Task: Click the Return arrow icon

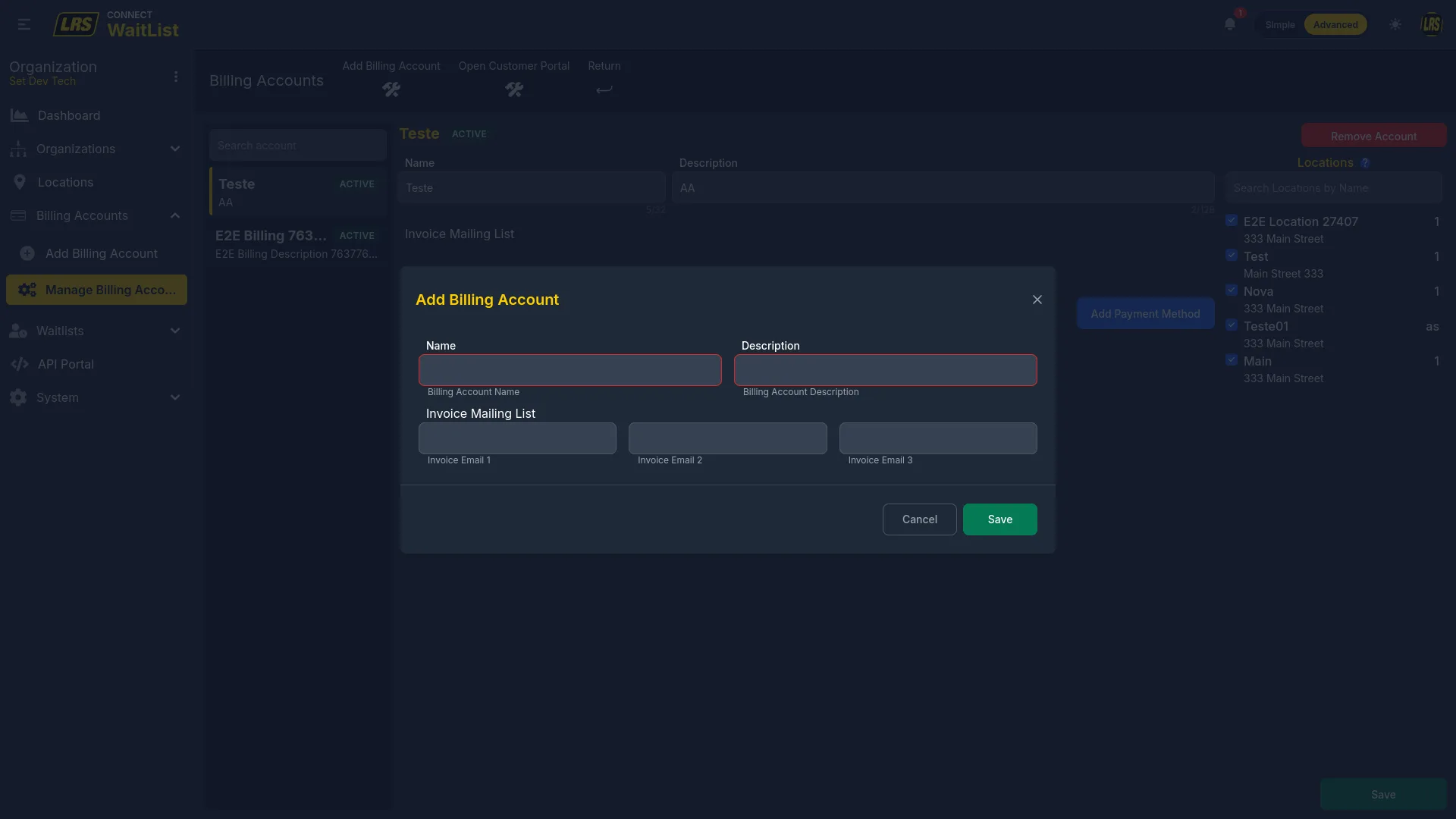Action: coord(604,89)
